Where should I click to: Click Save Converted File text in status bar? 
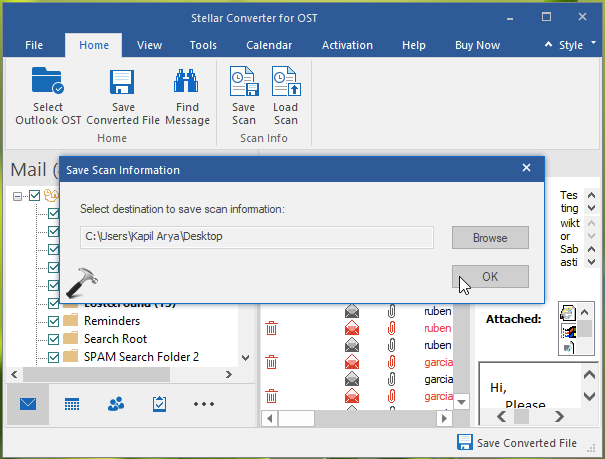527,443
